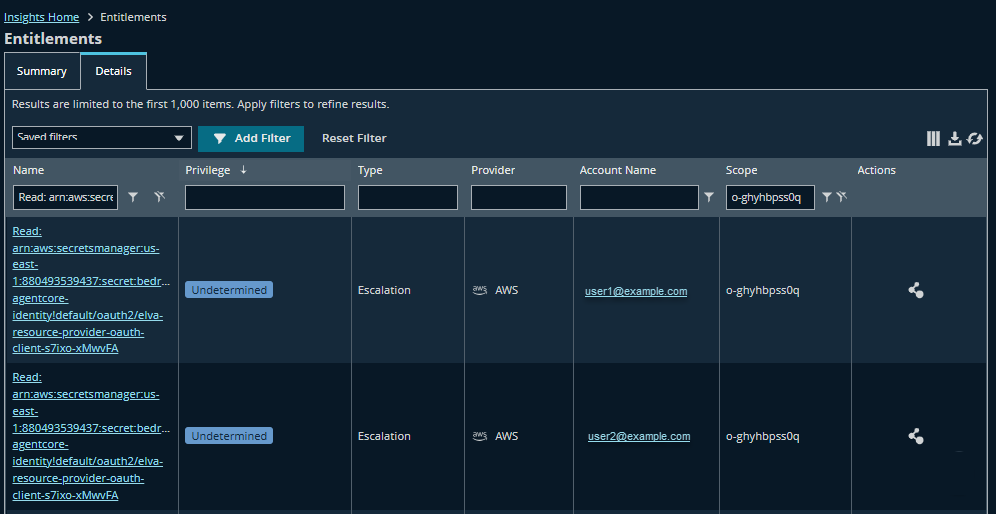The image size is (996, 514).
Task: Click scope o-ghyhbpss0q in user1 row
Action: point(763,290)
